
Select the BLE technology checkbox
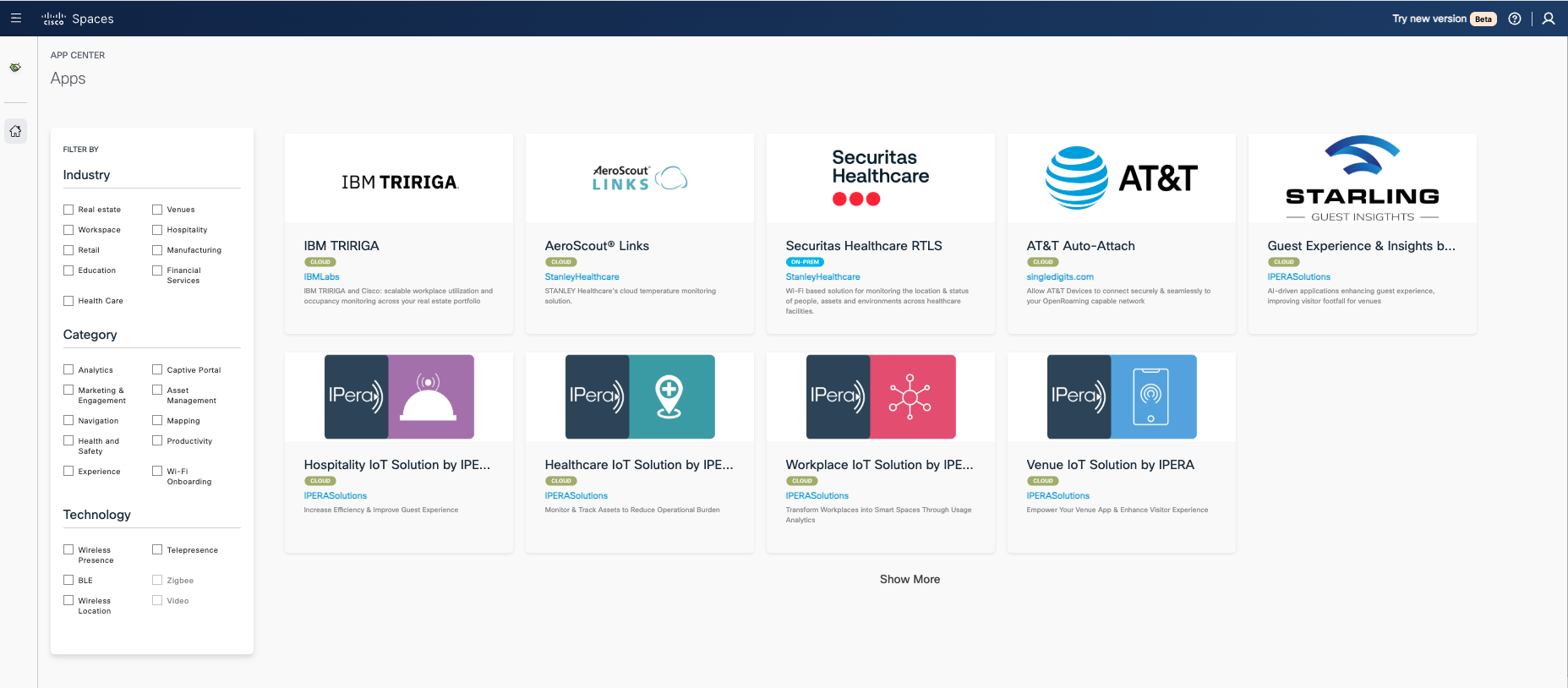[x=68, y=580]
